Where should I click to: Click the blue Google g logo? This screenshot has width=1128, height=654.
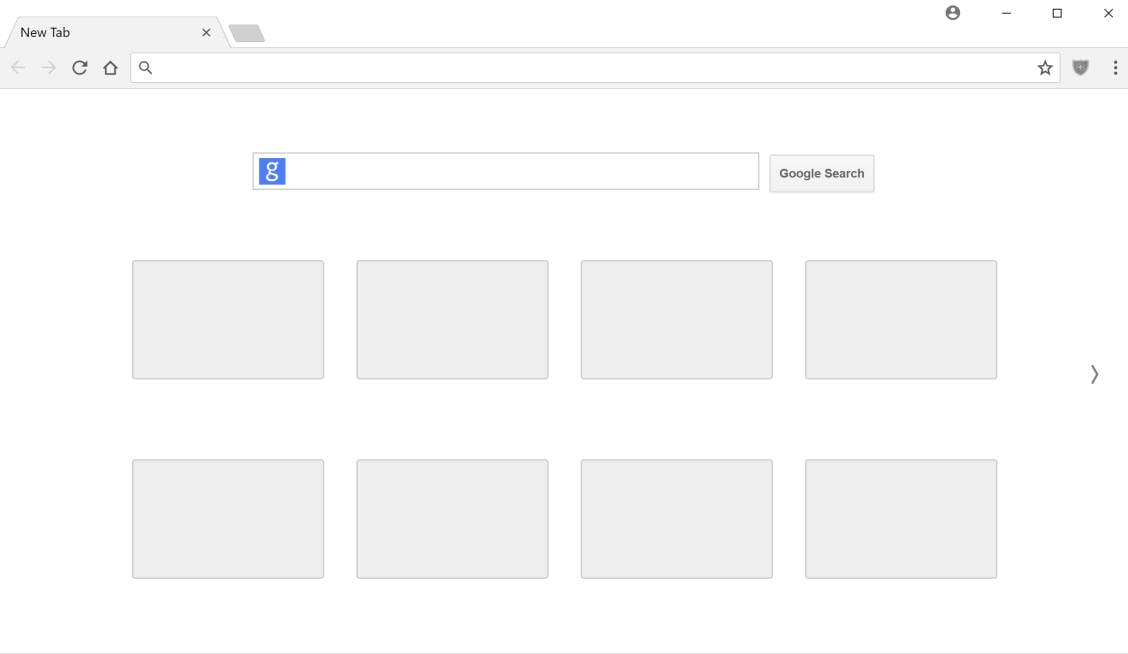272,171
